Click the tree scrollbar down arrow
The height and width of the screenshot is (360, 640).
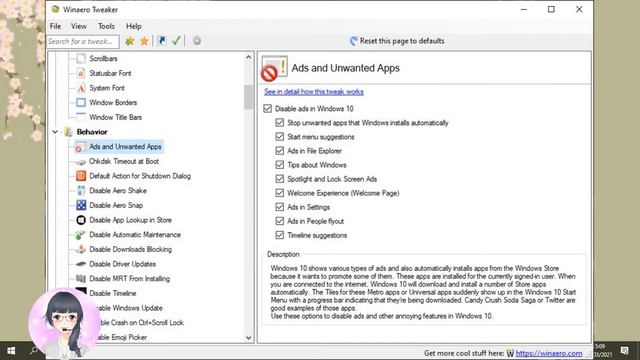tap(248, 338)
